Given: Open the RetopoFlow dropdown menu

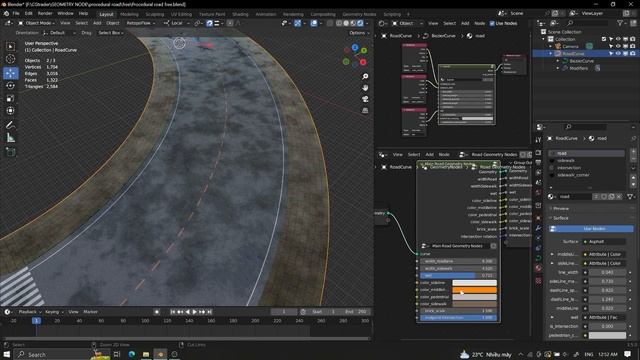Looking at the screenshot, I should pos(140,23).
